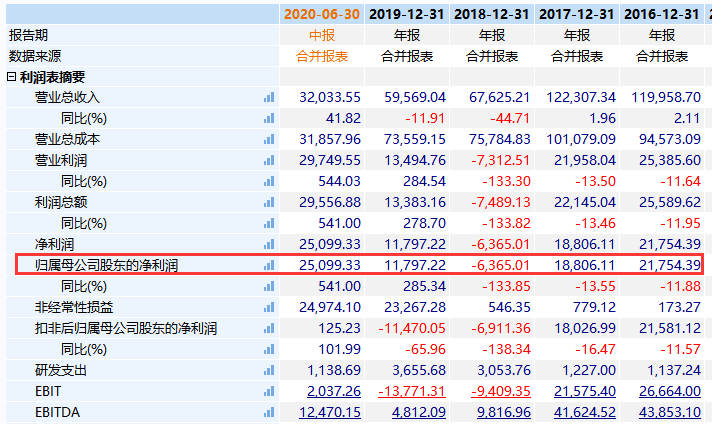Image resolution: width=712 pixels, height=424 pixels.
Task: Click chart icon next to 研发支出
Action: pos(268,370)
